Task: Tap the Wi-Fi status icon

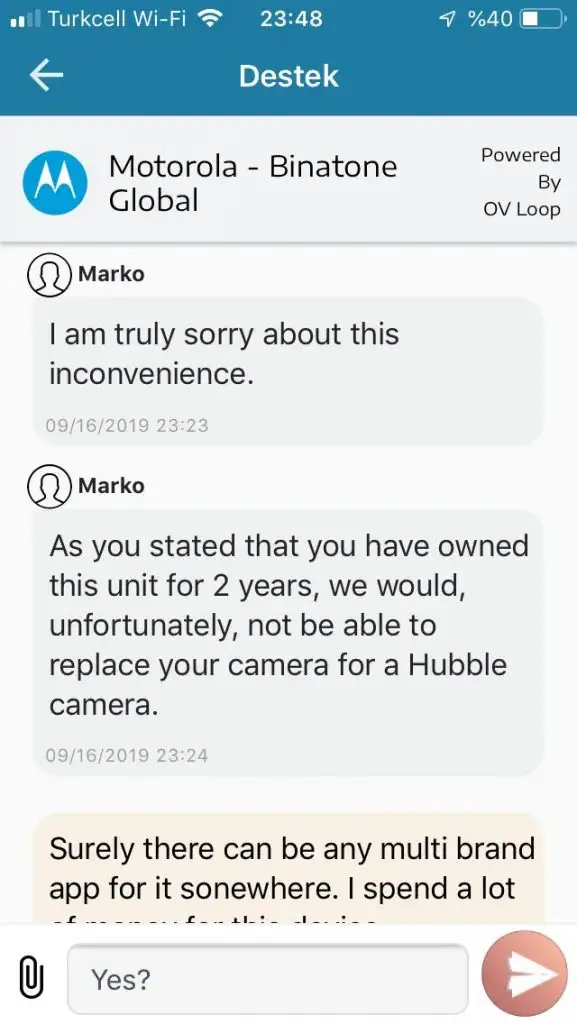Action: click(209, 19)
